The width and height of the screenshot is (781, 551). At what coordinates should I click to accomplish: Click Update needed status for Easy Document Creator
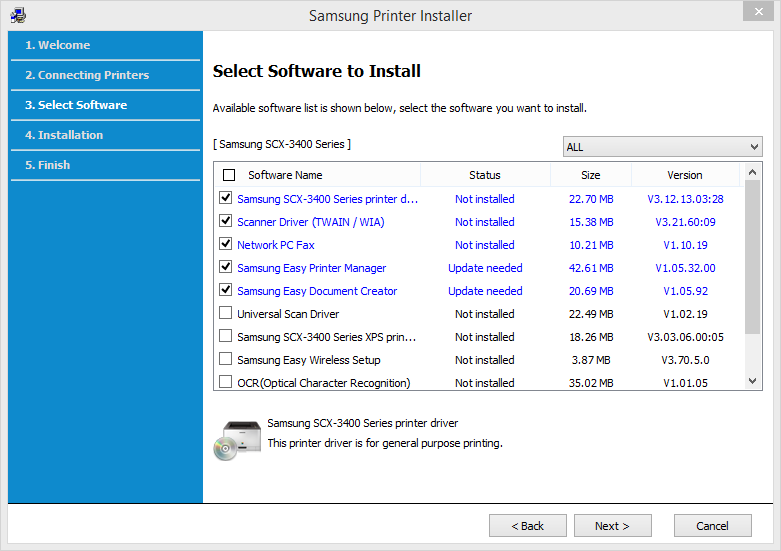click(x=485, y=290)
